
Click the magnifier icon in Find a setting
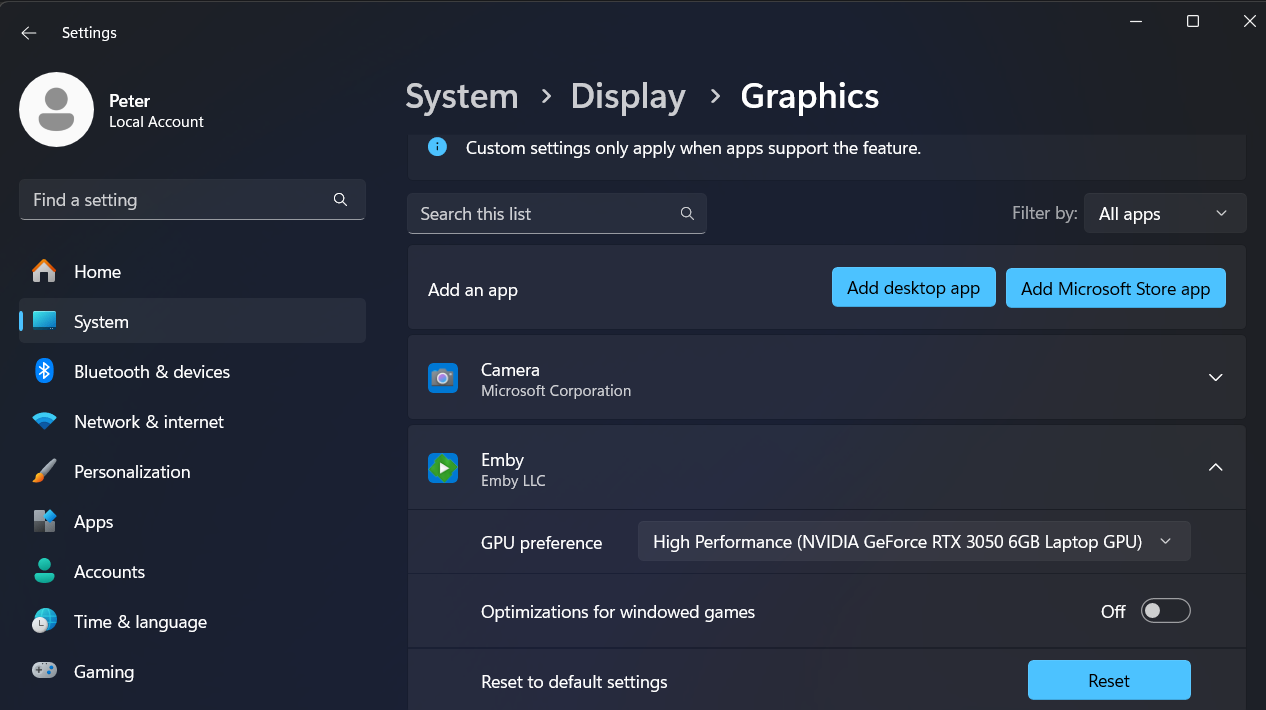340,200
